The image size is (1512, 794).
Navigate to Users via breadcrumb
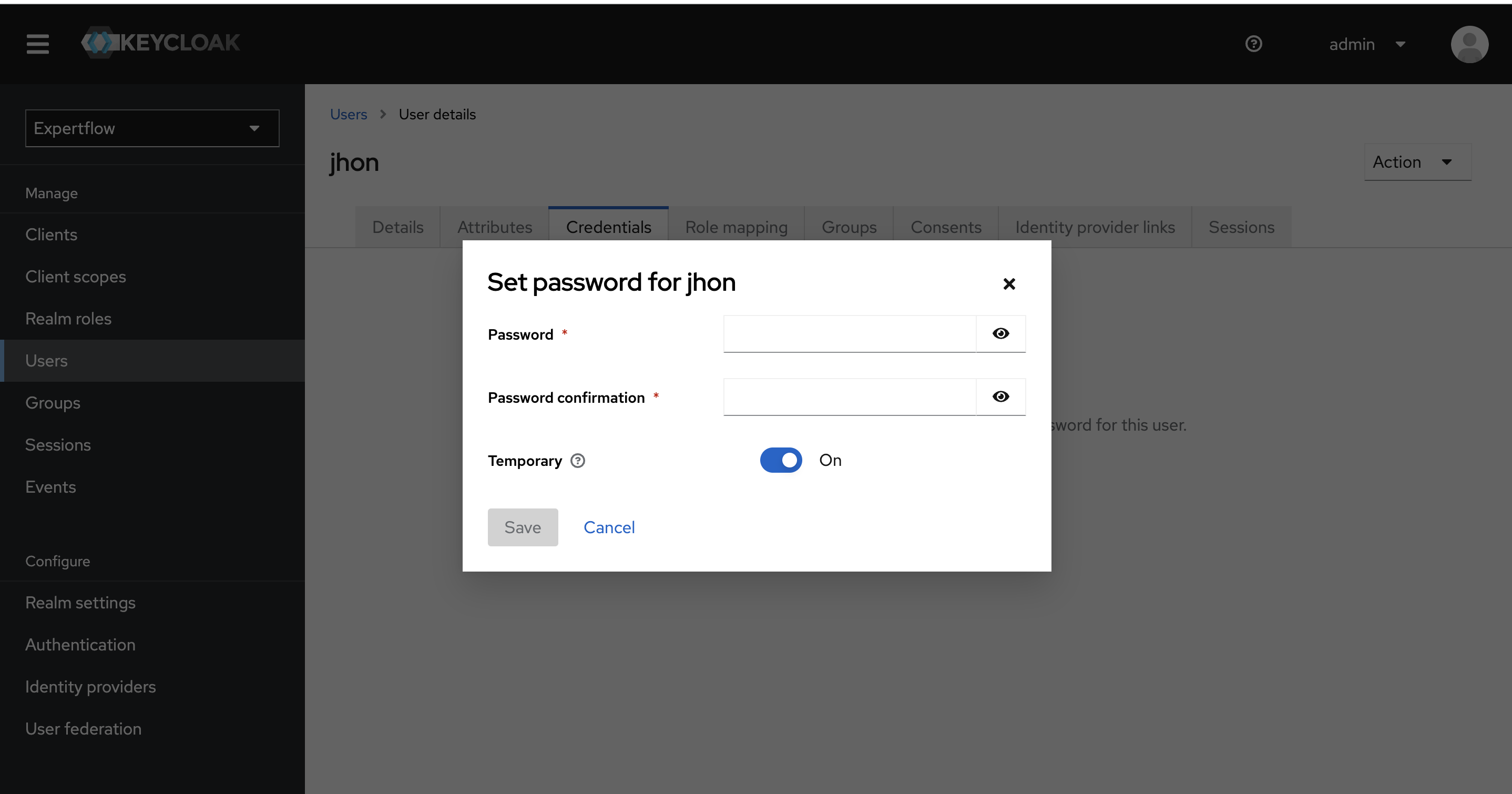[348, 114]
